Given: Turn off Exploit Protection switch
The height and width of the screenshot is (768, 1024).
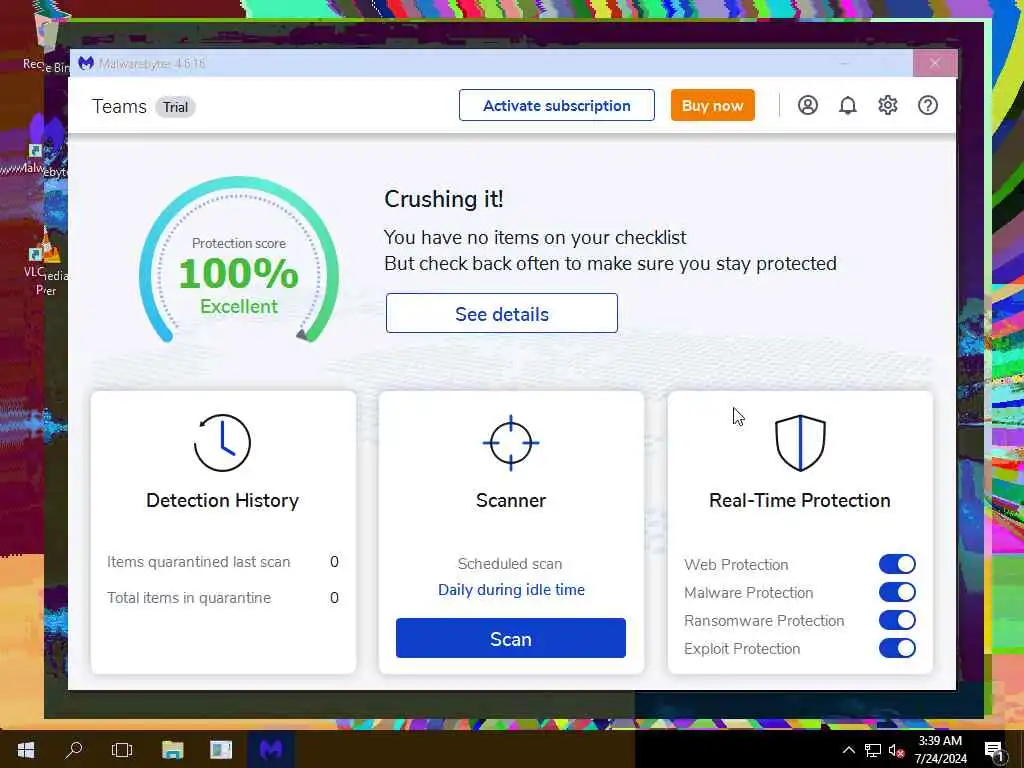Looking at the screenshot, I should coord(897,648).
